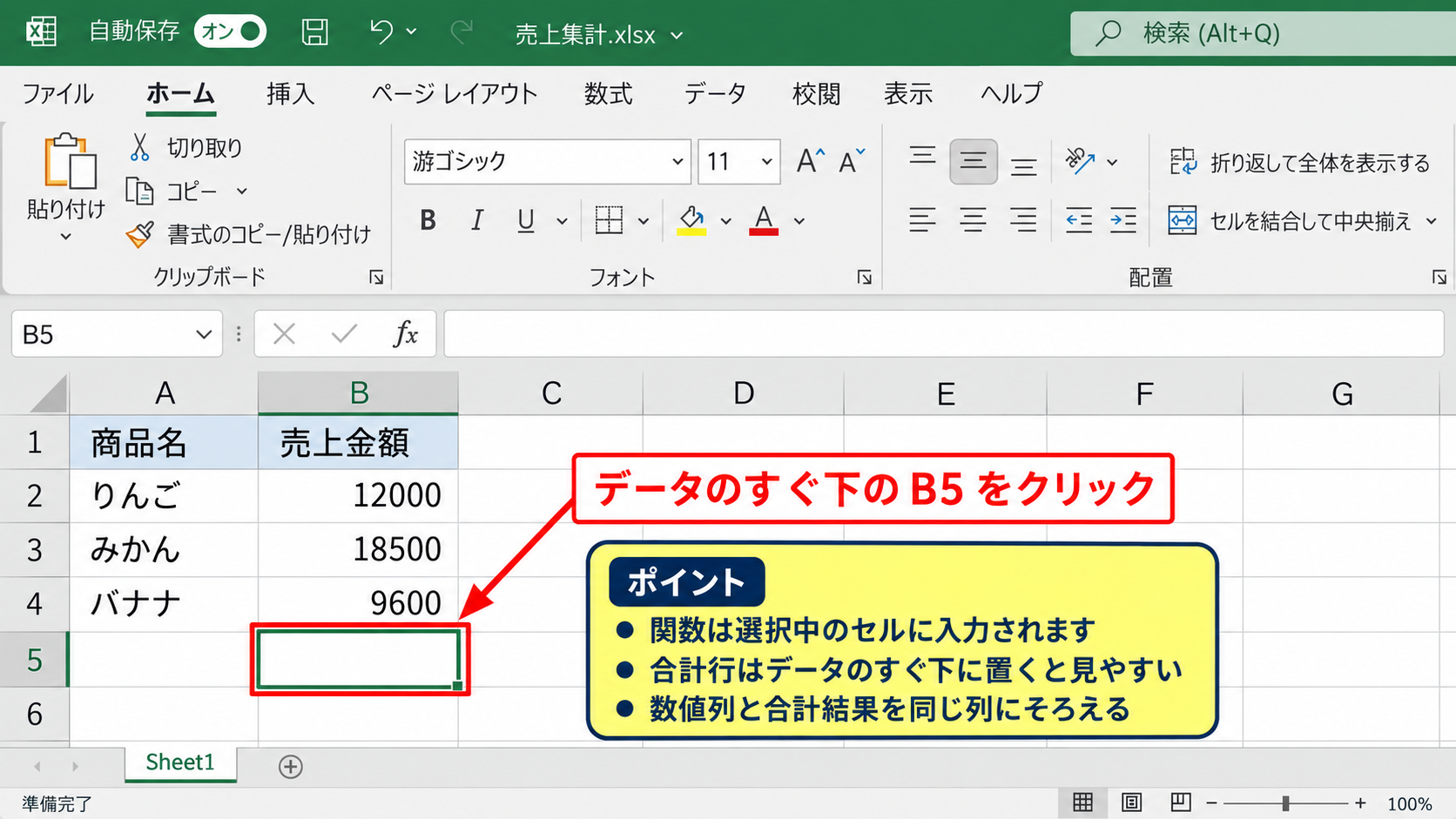Expand the Name Box B5 dropdown
The height and width of the screenshot is (819, 1456).
204,334
